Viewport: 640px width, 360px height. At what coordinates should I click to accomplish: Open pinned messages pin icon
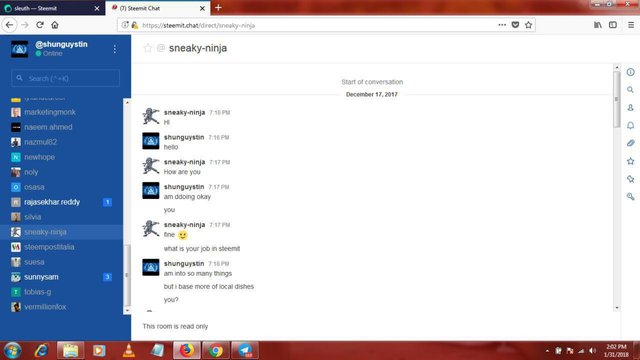click(631, 179)
